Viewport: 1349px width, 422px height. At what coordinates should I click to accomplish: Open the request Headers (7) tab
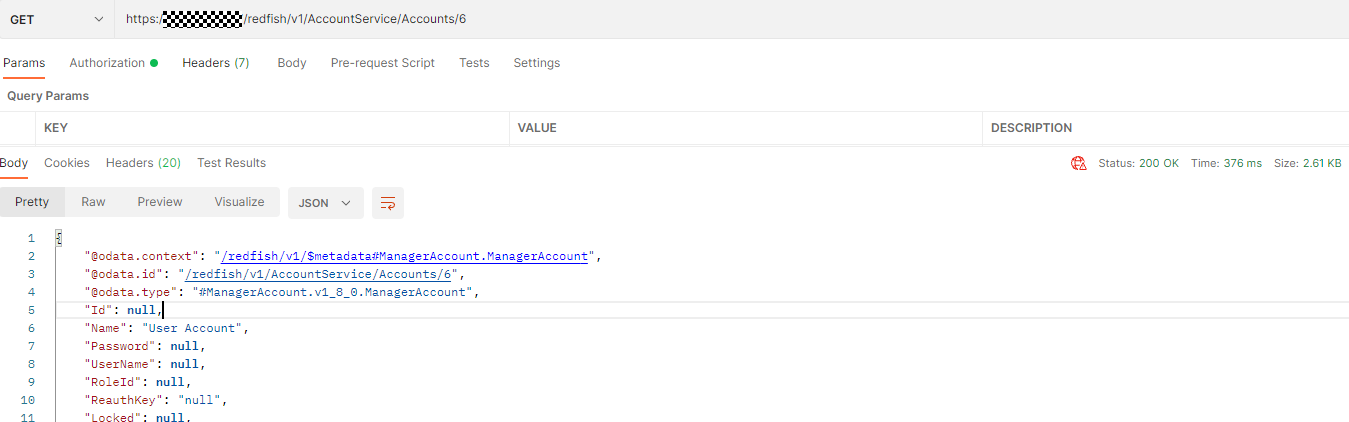click(x=215, y=63)
